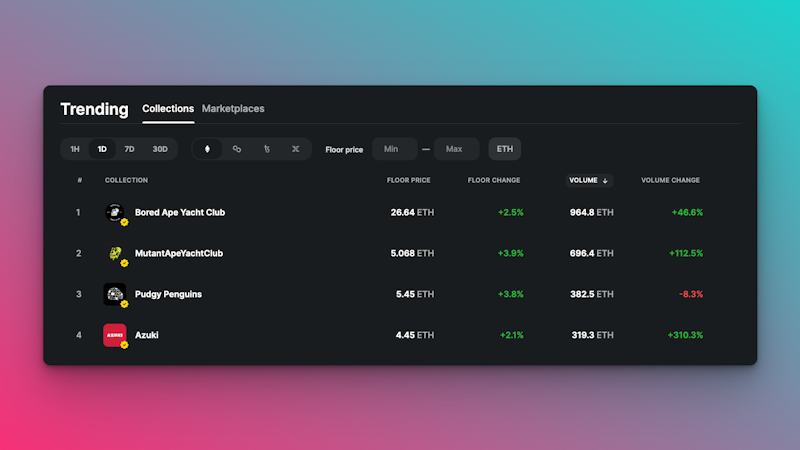
Task: Open the Azuki collection
Action: point(146,335)
